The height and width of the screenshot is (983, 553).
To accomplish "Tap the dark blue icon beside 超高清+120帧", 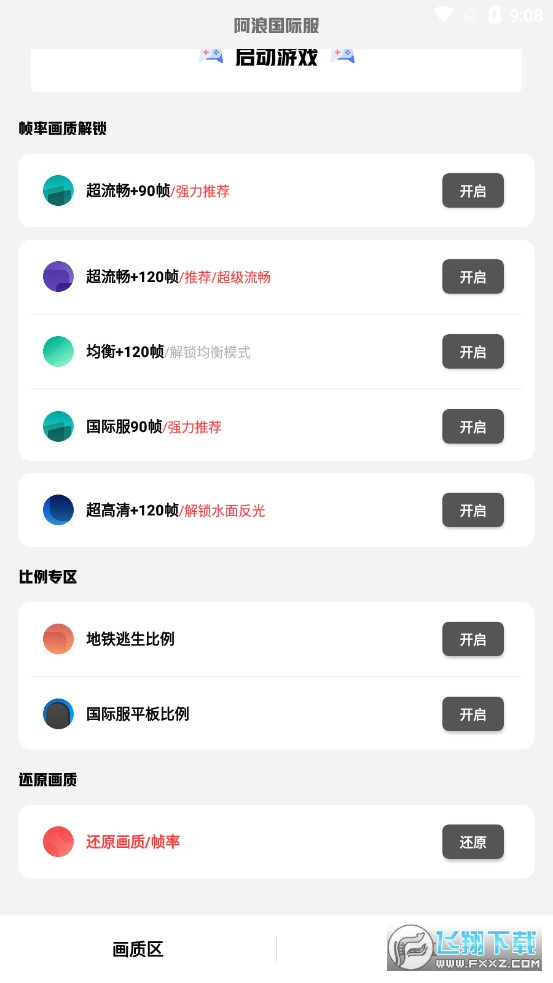I will (x=58, y=510).
